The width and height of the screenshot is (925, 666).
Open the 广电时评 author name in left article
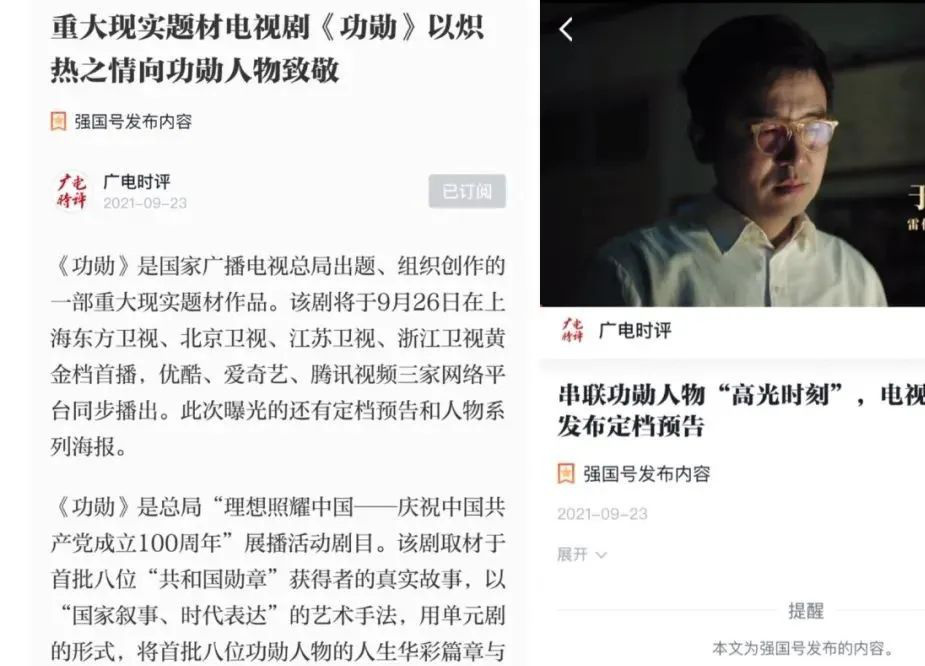(x=137, y=181)
